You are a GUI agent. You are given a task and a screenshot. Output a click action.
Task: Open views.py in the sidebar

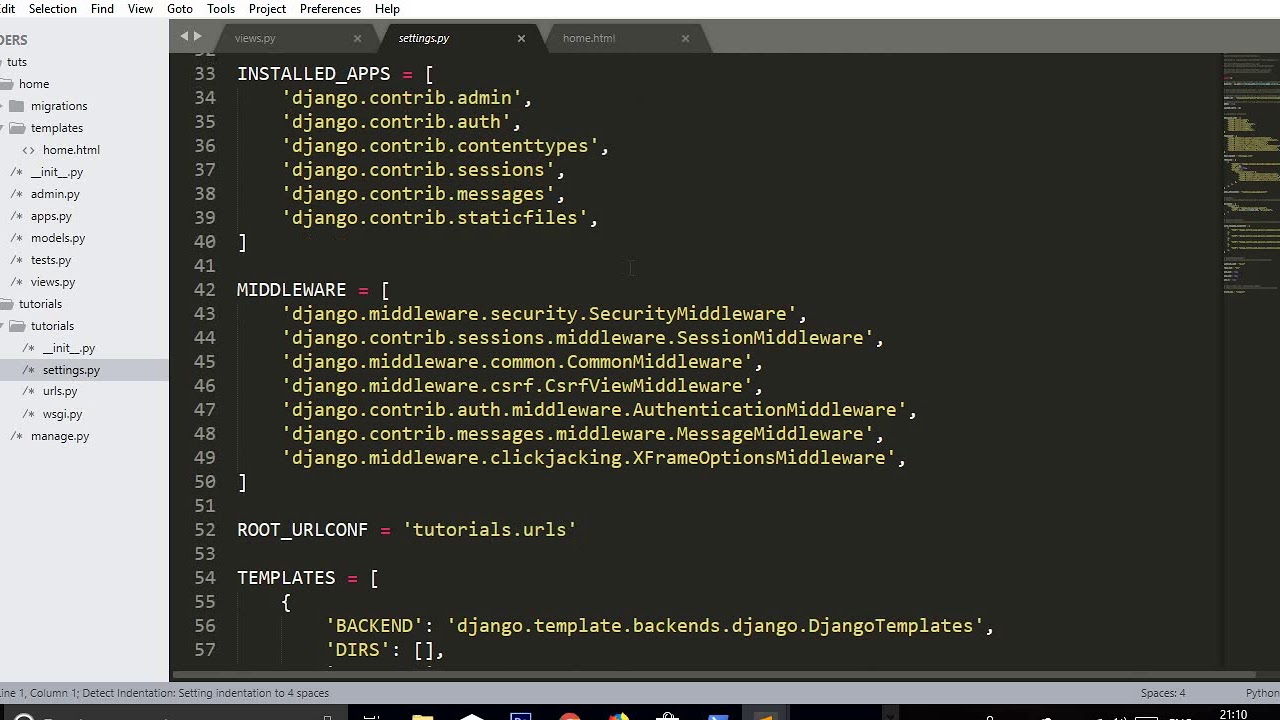coord(53,282)
